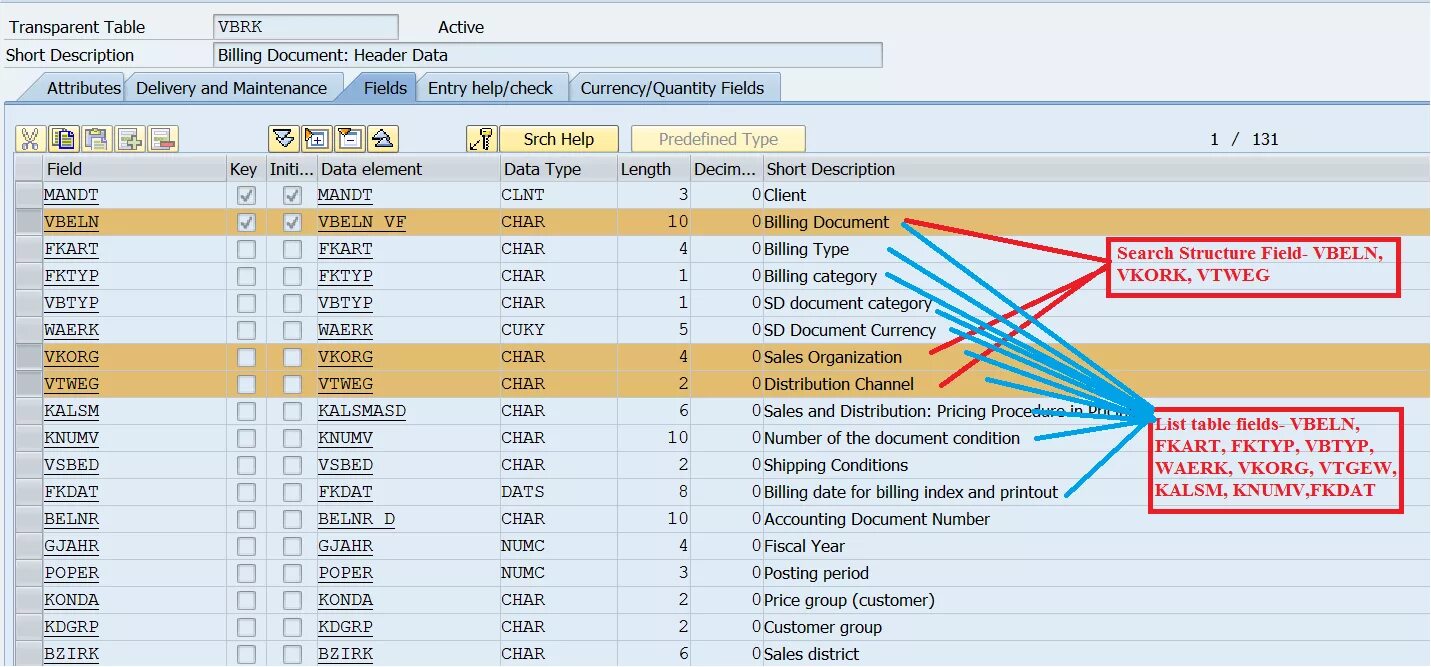Viewport: 1431px width, 667px height.
Task: Enable the Key checkbox for FKART
Action: tap(243, 248)
